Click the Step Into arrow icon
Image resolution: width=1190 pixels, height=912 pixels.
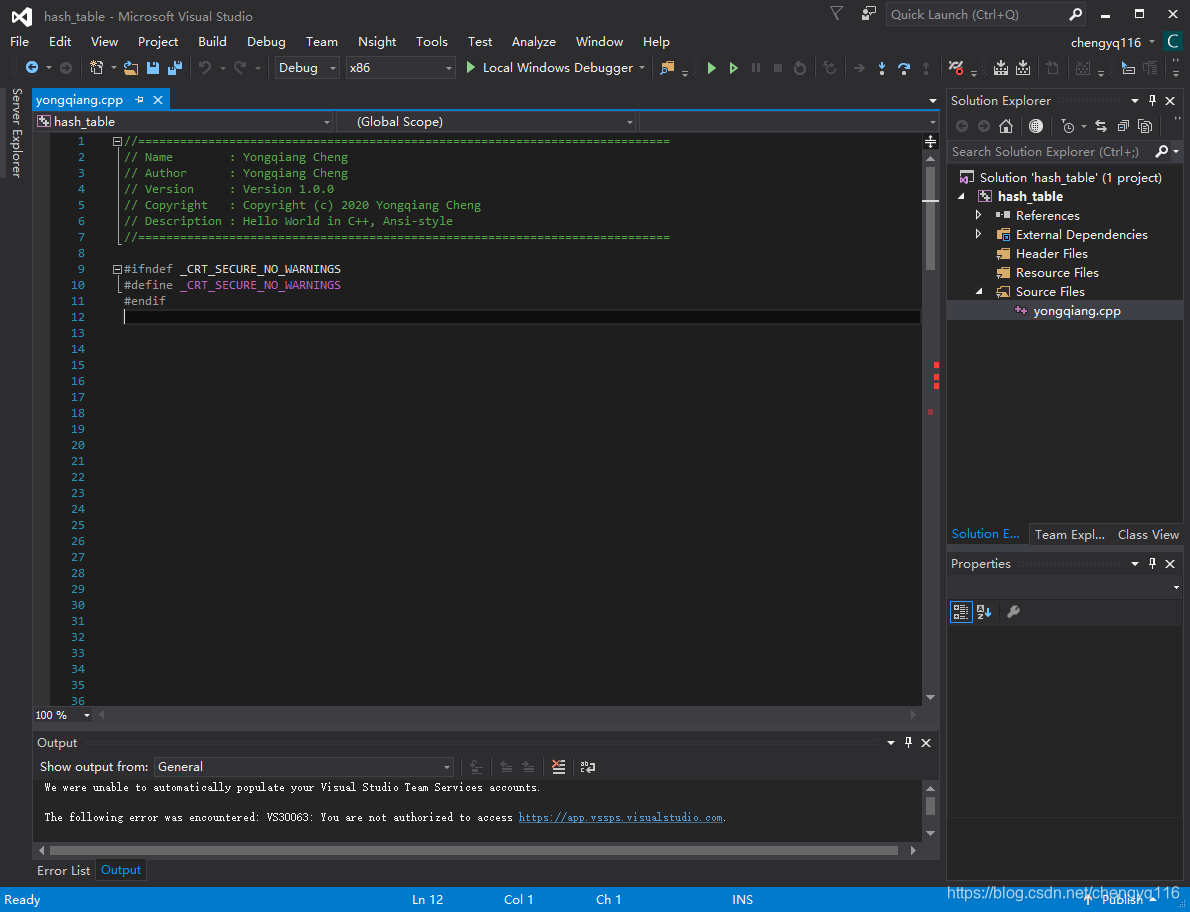click(x=881, y=68)
